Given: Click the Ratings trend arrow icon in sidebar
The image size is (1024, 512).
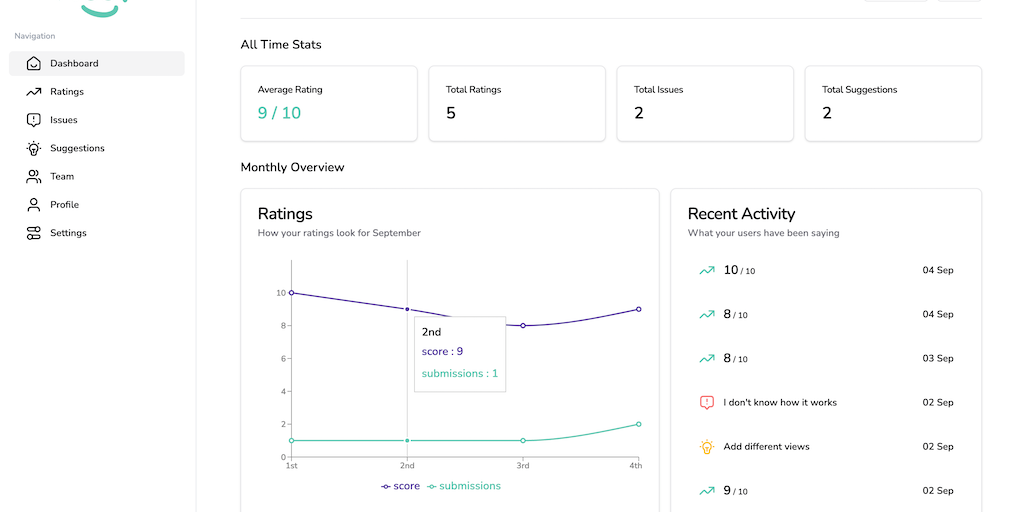Looking at the screenshot, I should 34,92.
